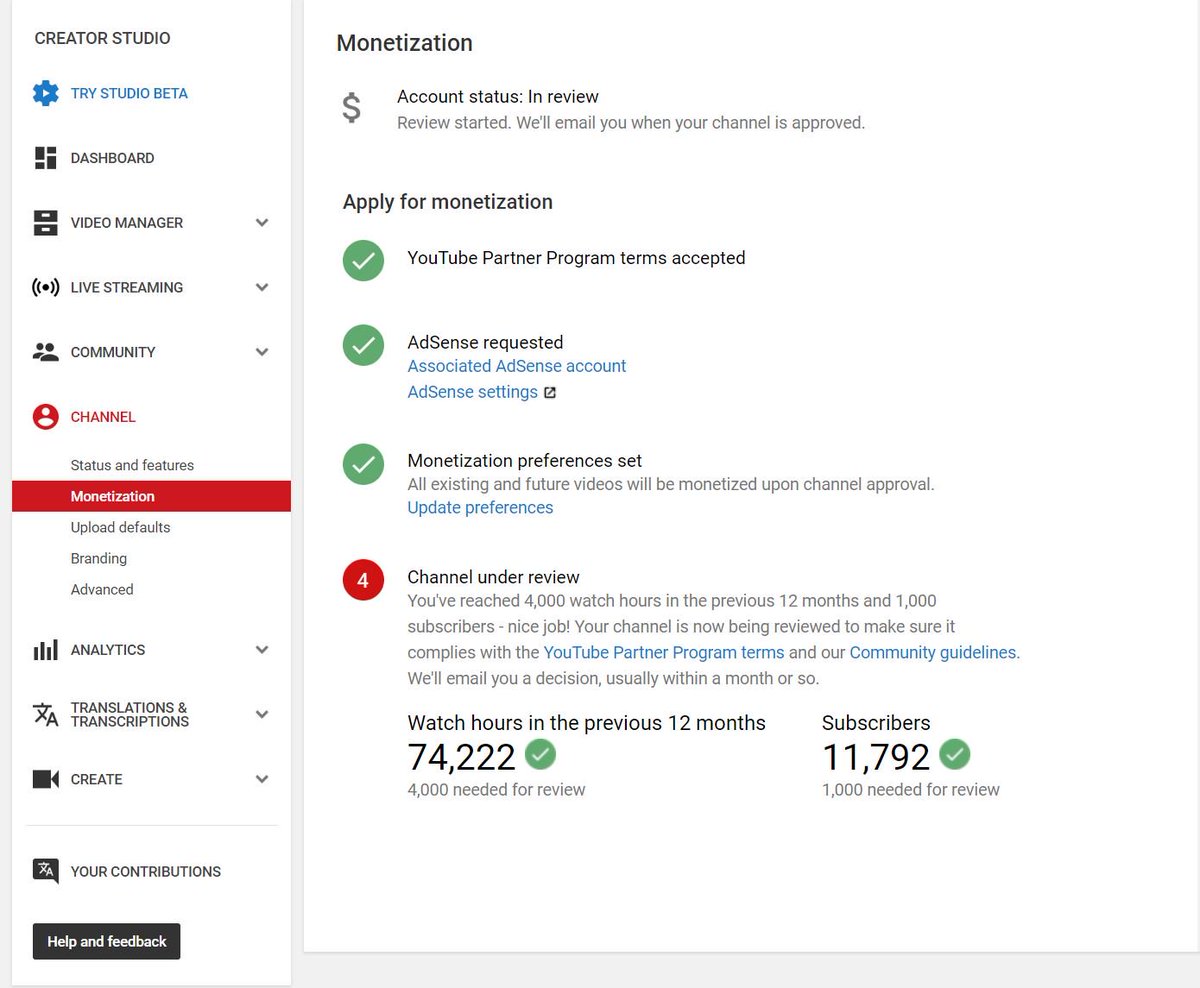This screenshot has height=988, width=1200.
Task: Click the Try Studio Beta gear icon
Action: click(x=45, y=93)
